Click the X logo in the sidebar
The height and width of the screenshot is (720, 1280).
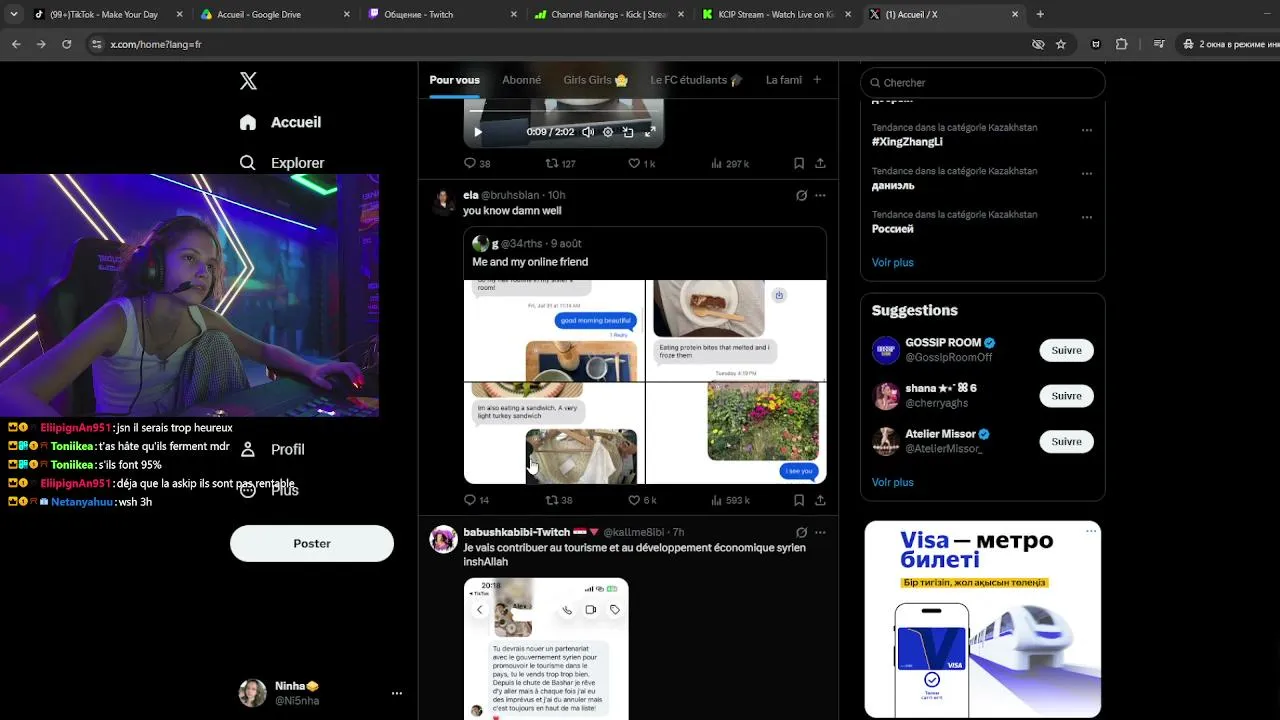[248, 81]
